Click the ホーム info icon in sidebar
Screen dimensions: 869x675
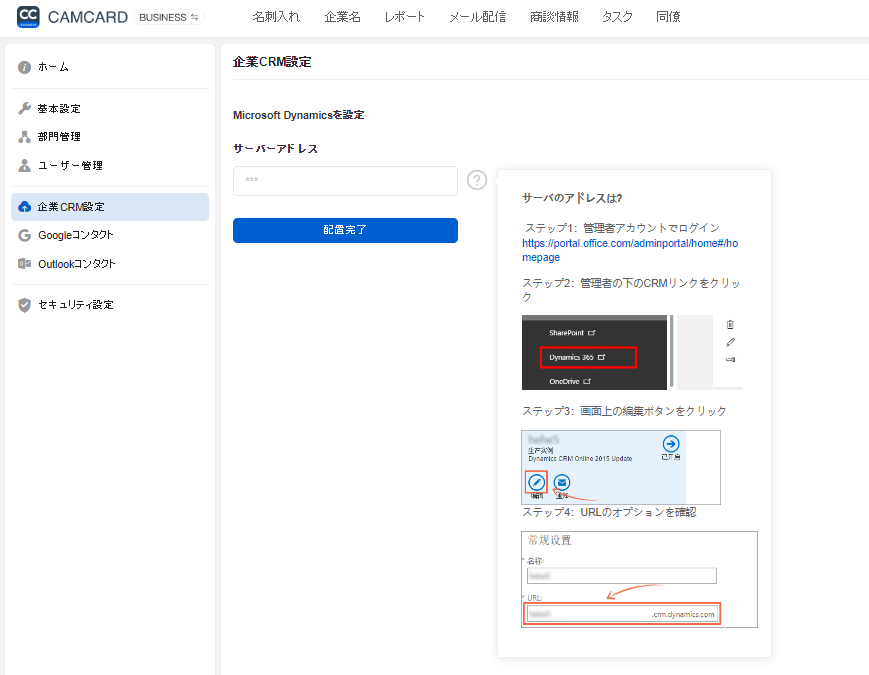coord(24,67)
